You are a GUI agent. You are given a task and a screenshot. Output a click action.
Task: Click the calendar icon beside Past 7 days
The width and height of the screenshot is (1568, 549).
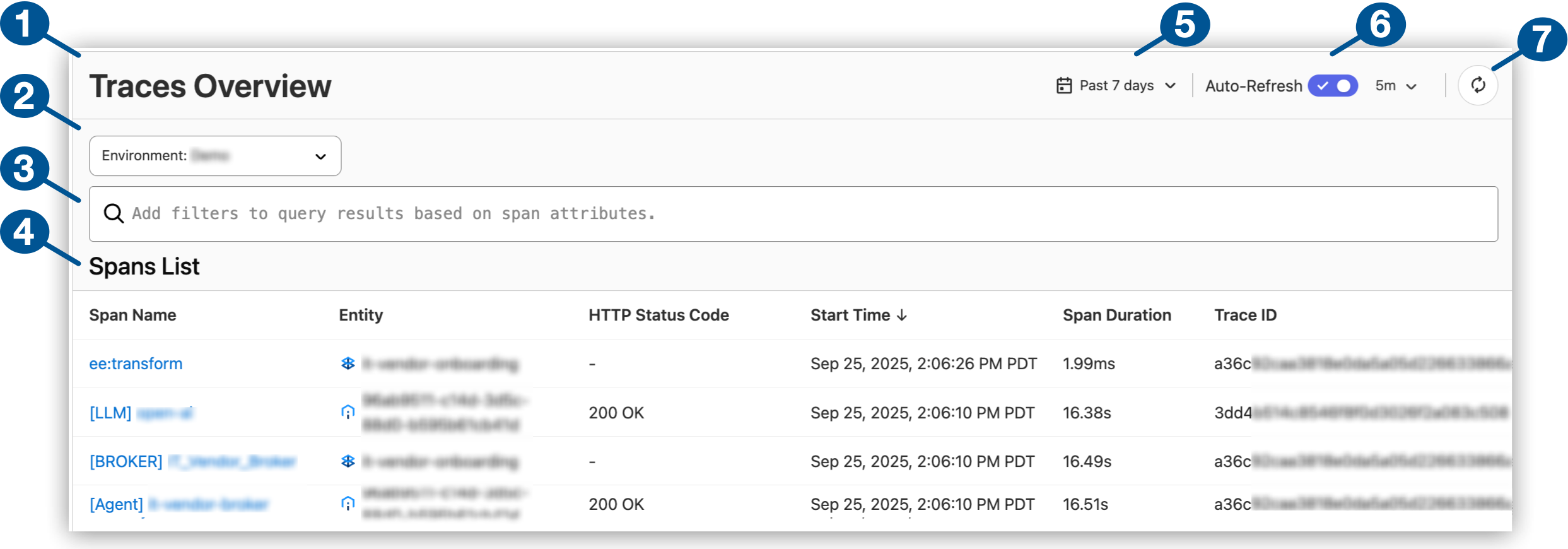[x=1064, y=86]
